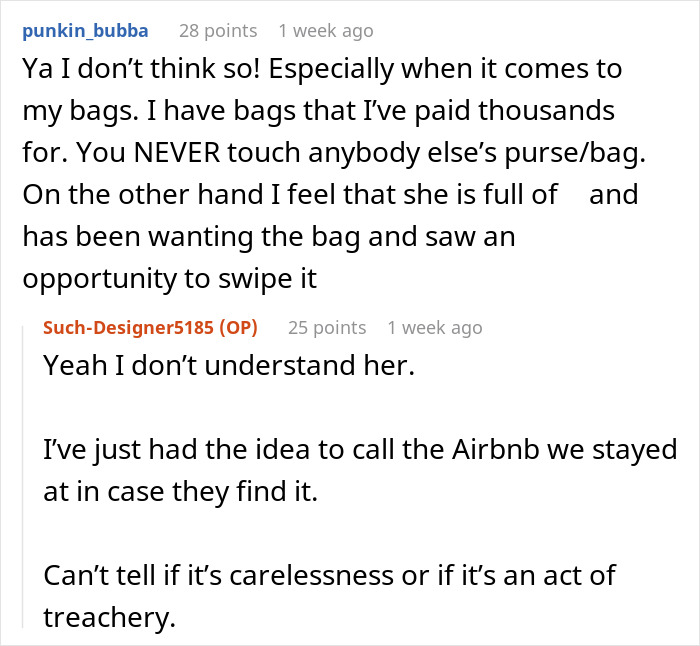Viewport: 700px width, 646px height.
Task: Open punkin_bubba's user profile
Action: tap(85, 31)
